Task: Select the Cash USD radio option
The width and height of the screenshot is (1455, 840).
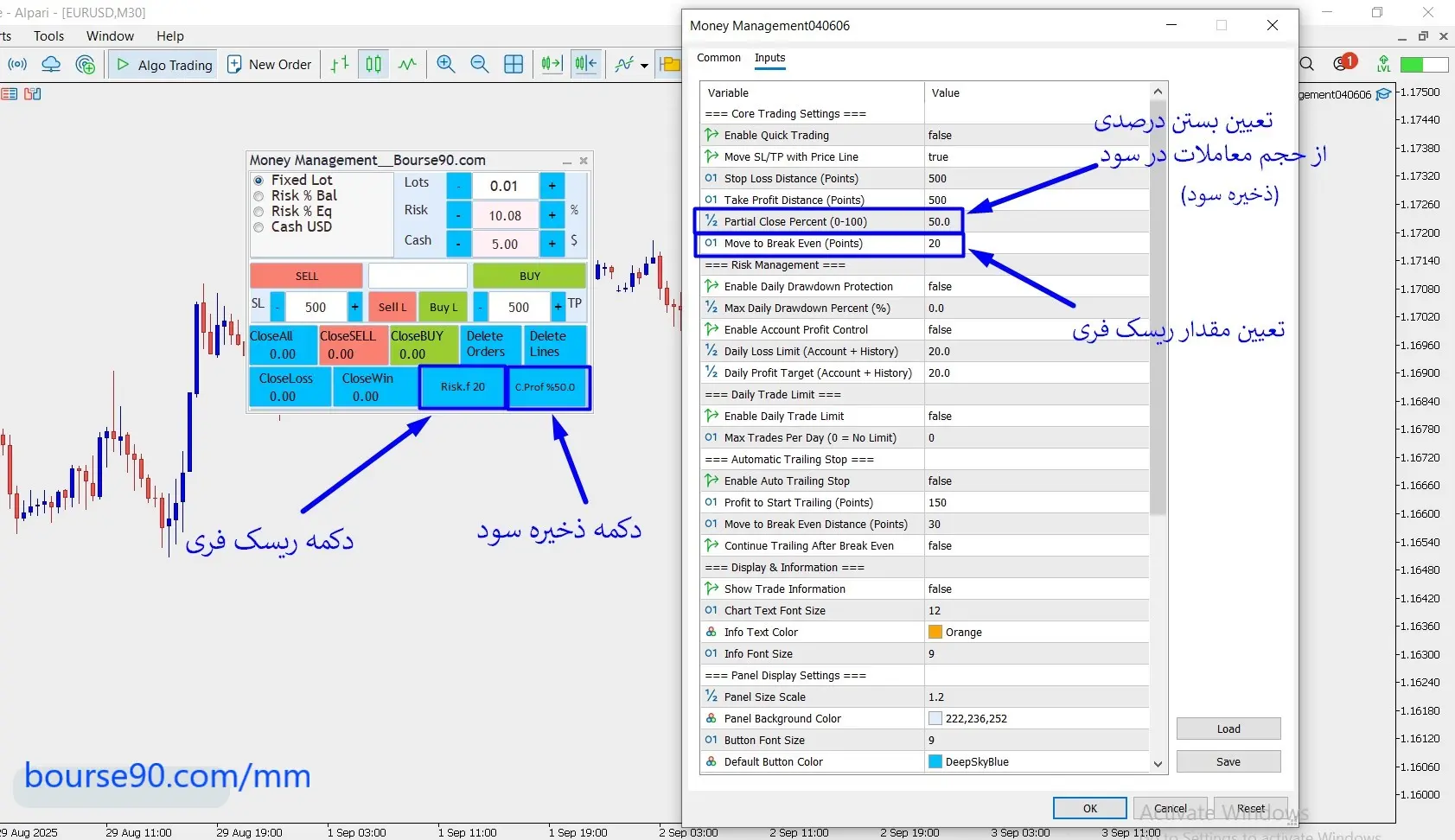Action: click(258, 227)
